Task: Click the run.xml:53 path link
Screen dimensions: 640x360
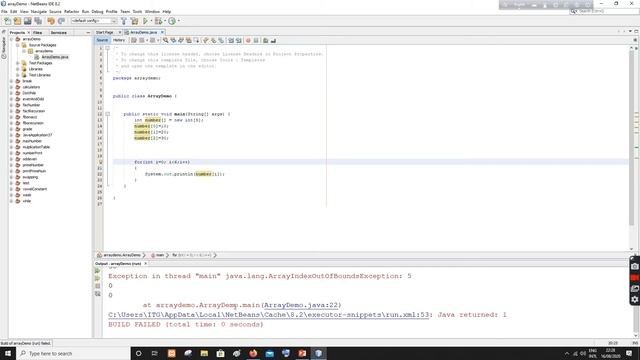Action: click(269, 315)
